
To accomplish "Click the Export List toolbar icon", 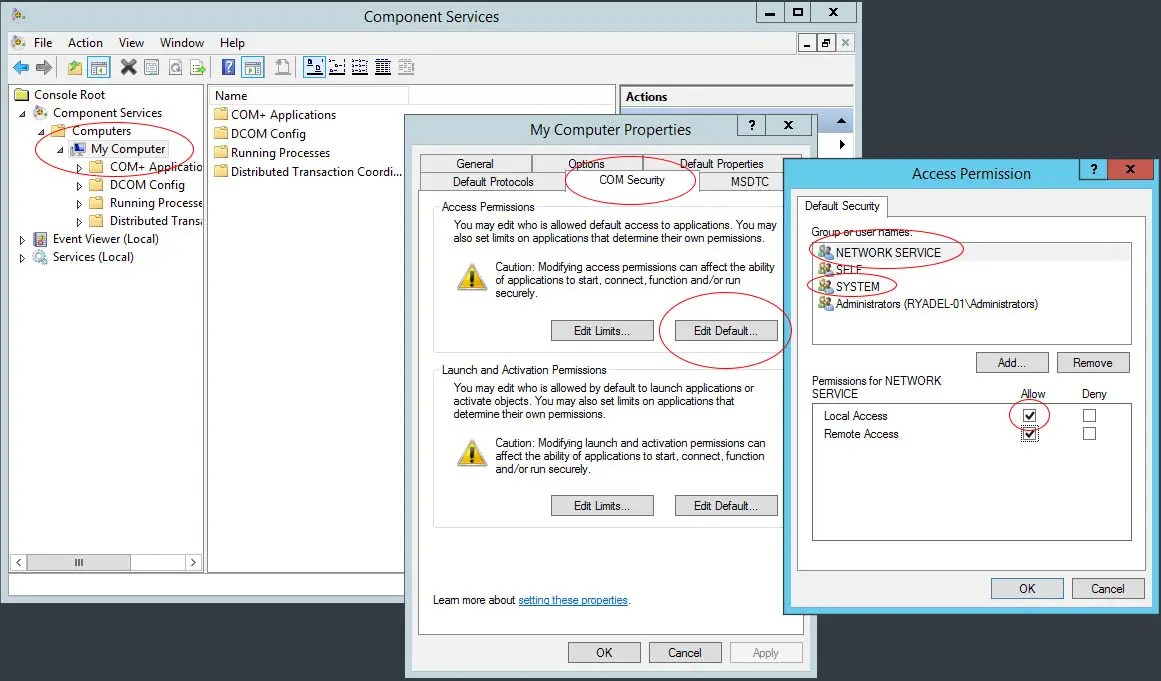I will (197, 66).
